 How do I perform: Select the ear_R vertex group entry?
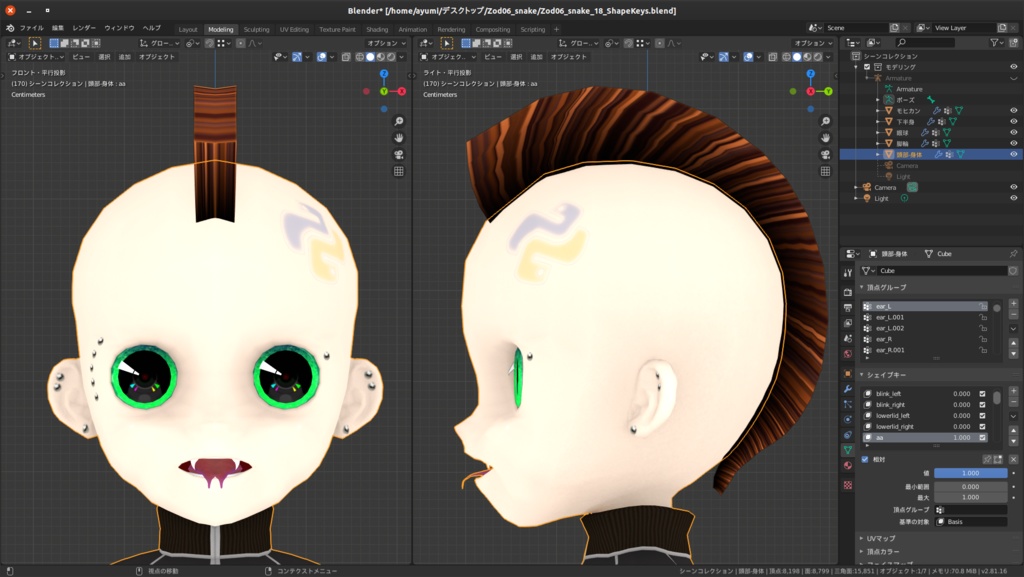pyautogui.click(x=885, y=341)
